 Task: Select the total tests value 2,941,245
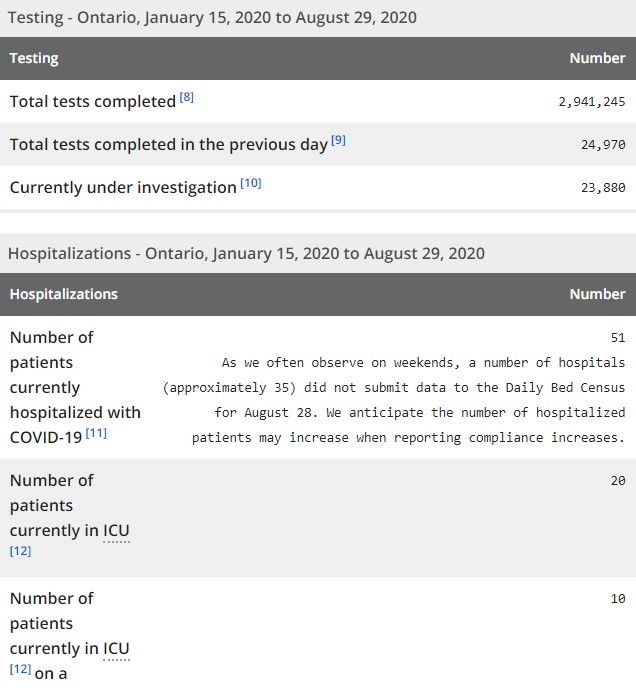592,102
